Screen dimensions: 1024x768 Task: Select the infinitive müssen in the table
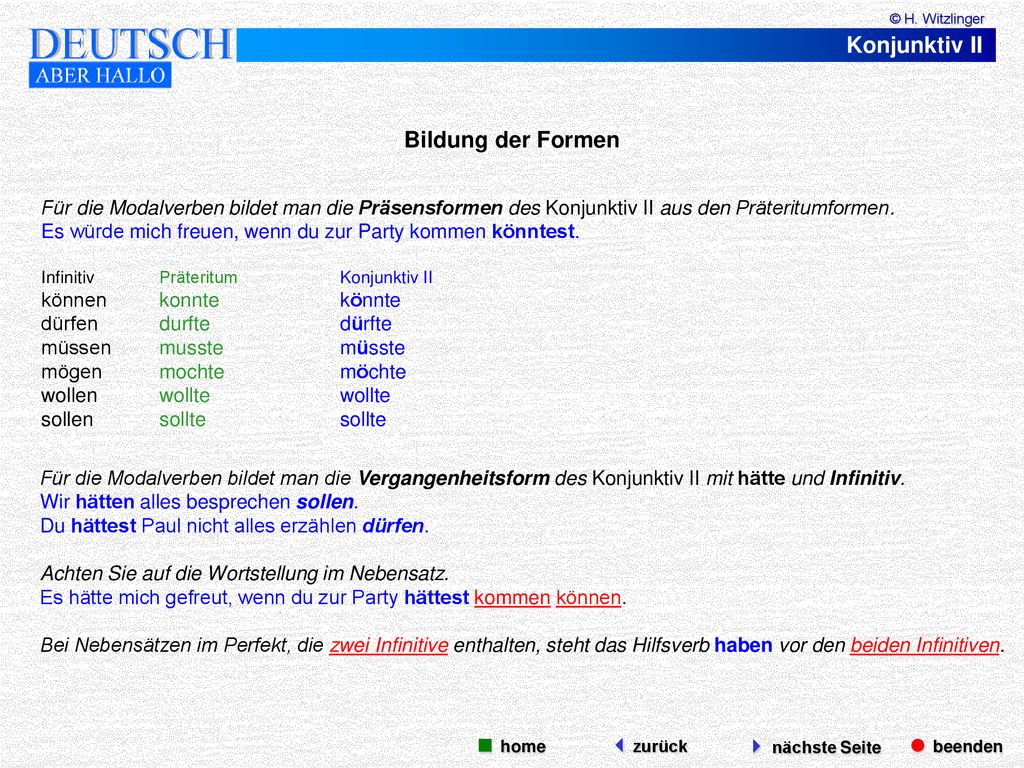[76, 348]
